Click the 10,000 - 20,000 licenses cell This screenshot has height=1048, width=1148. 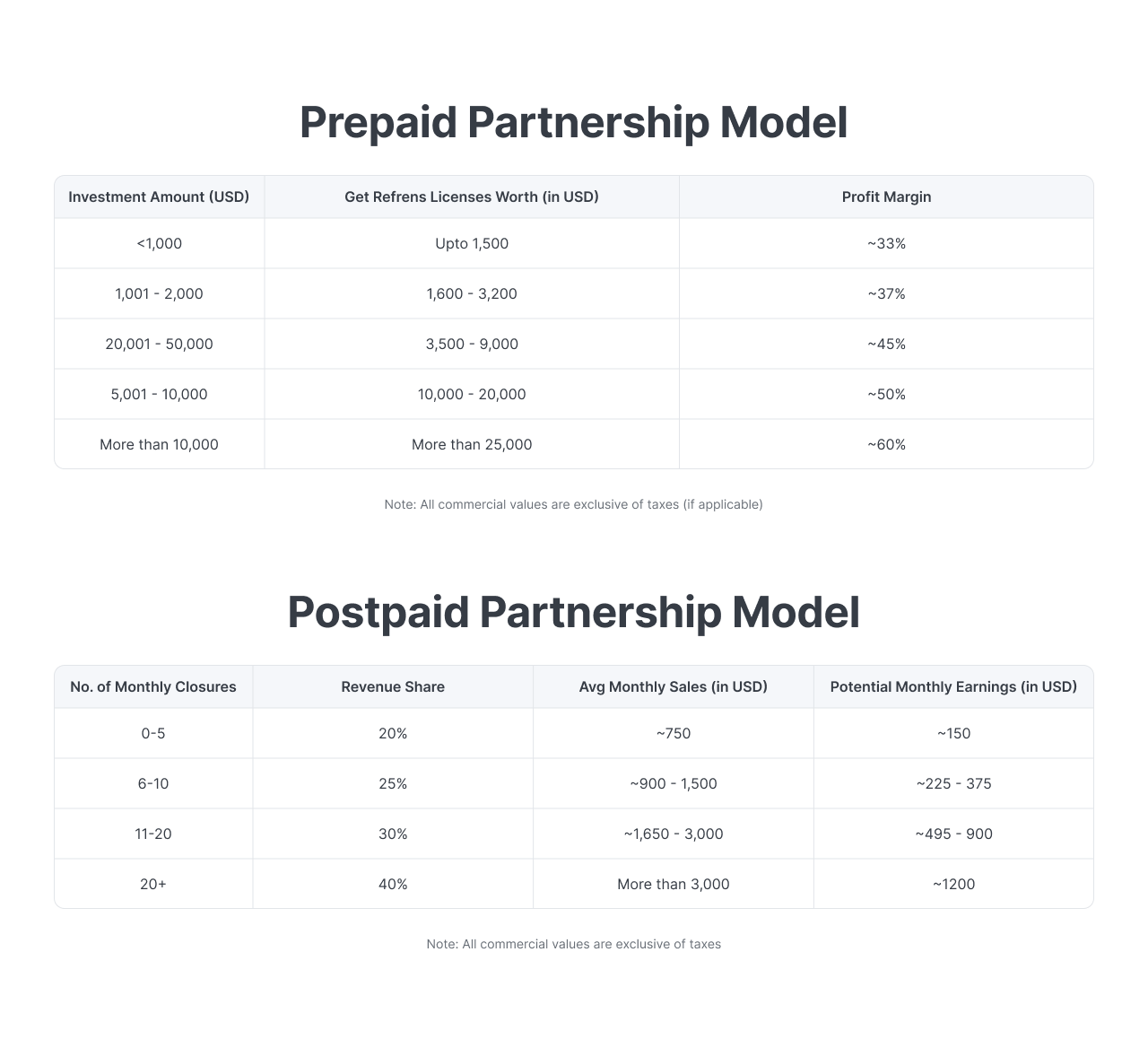471,394
